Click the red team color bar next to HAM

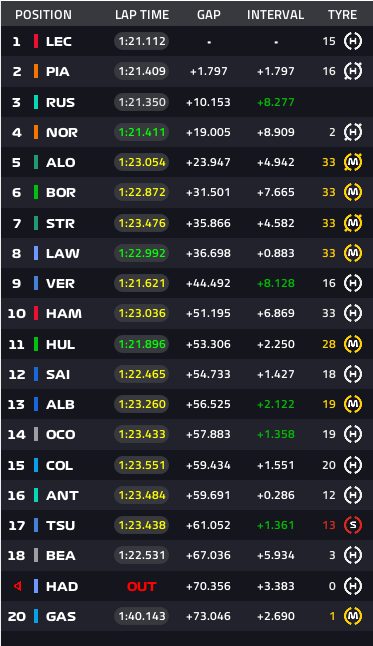pyautogui.click(x=36, y=313)
